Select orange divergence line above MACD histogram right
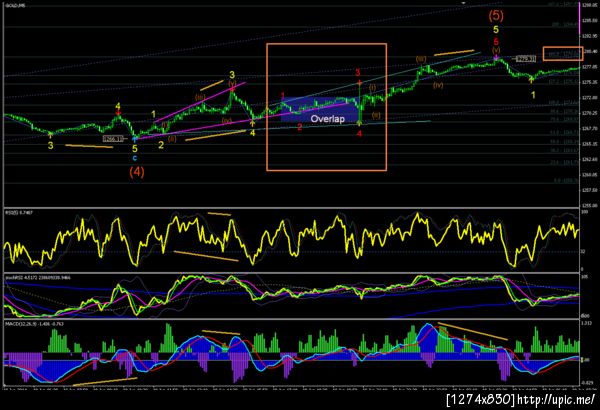 [473, 331]
